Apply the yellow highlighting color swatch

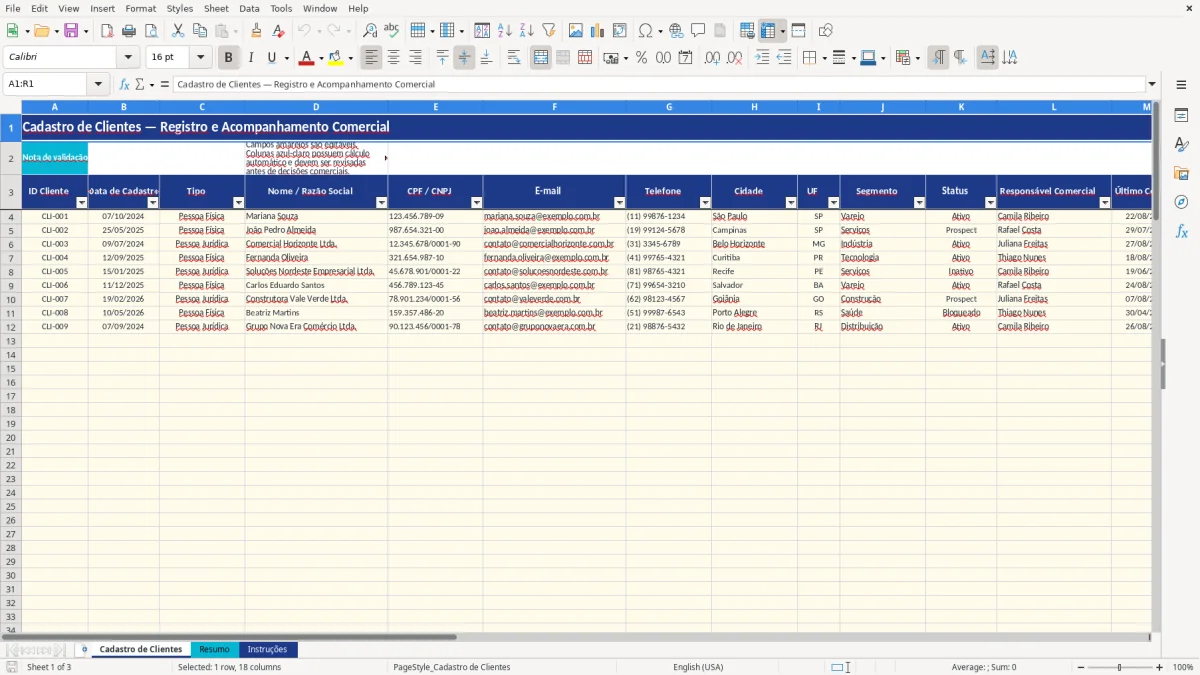(x=336, y=58)
